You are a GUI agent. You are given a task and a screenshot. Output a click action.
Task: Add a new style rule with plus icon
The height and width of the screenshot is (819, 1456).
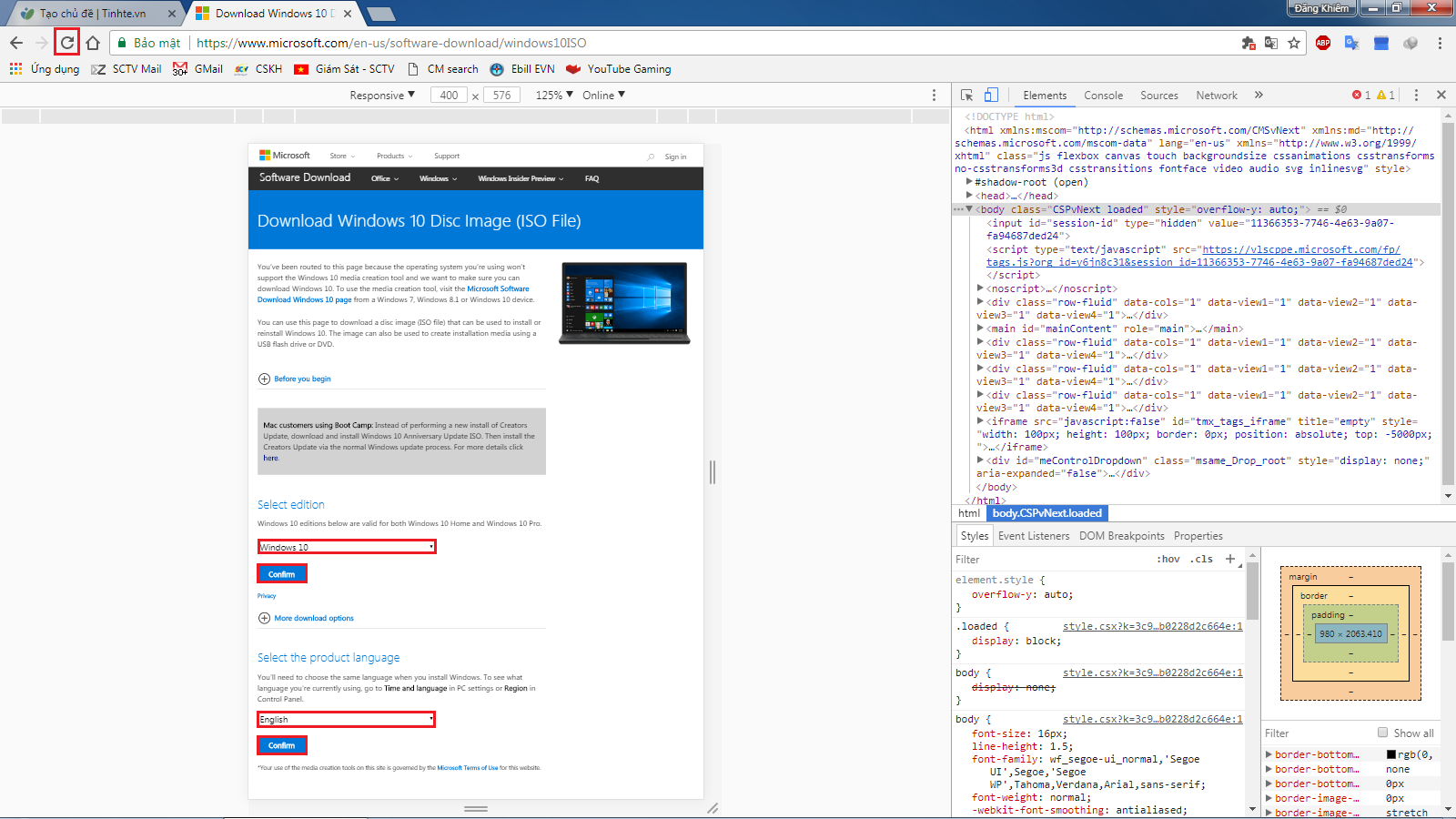click(1230, 559)
